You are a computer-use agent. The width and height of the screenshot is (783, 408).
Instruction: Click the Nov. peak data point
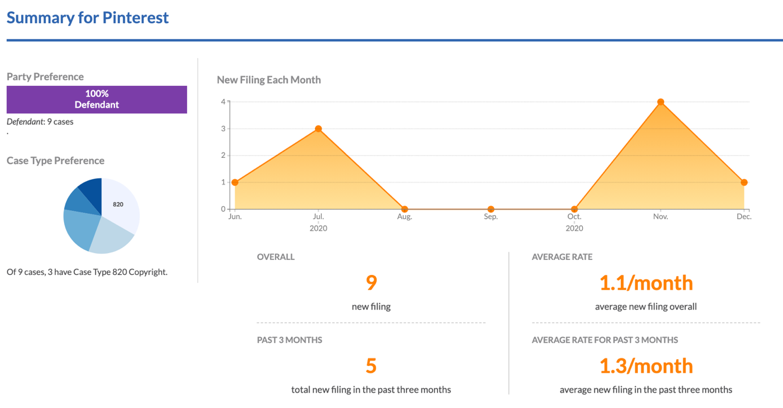pos(661,102)
